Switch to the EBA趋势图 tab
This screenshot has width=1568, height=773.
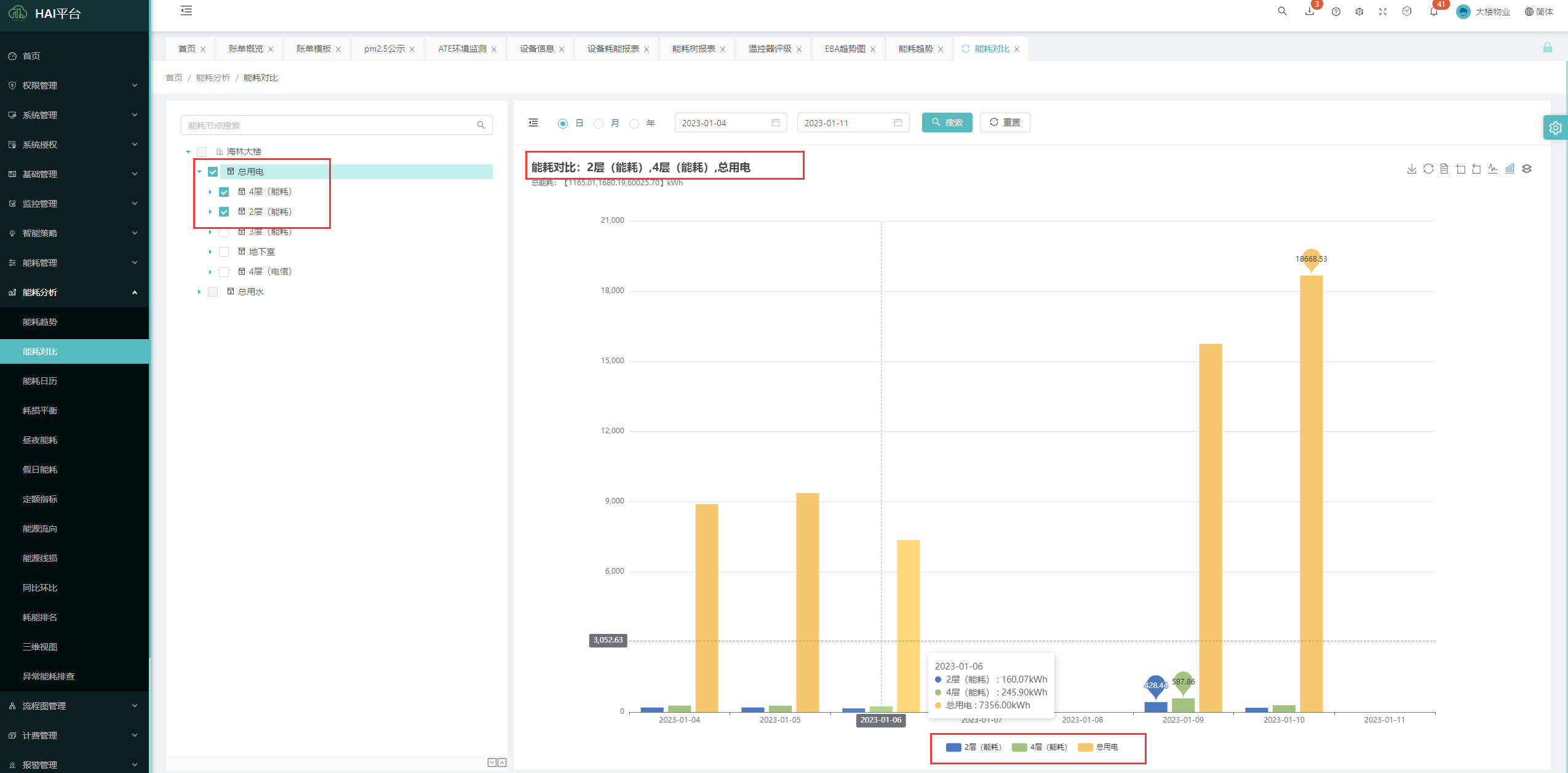[845, 49]
